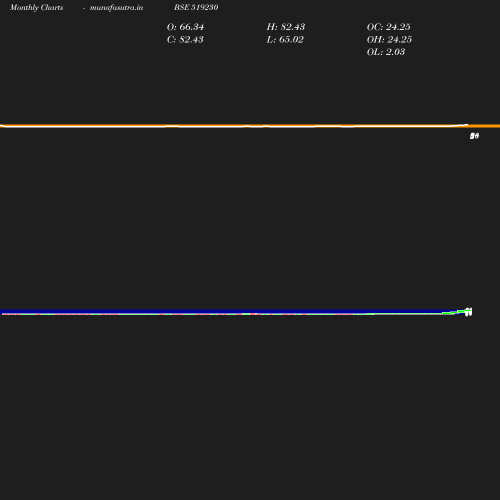This screenshot has height=500, width=500.
Task: Click the close price C: 82.43
Action: coord(185,39)
